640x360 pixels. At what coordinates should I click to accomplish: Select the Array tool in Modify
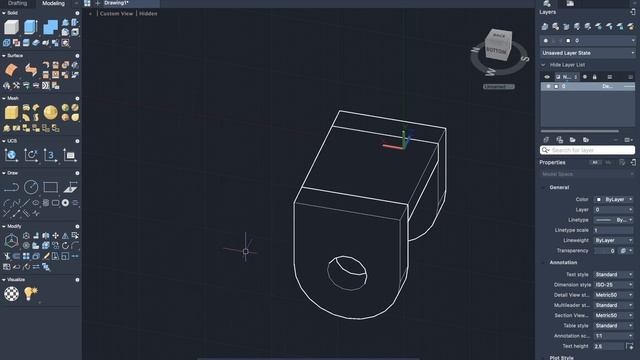[26, 256]
